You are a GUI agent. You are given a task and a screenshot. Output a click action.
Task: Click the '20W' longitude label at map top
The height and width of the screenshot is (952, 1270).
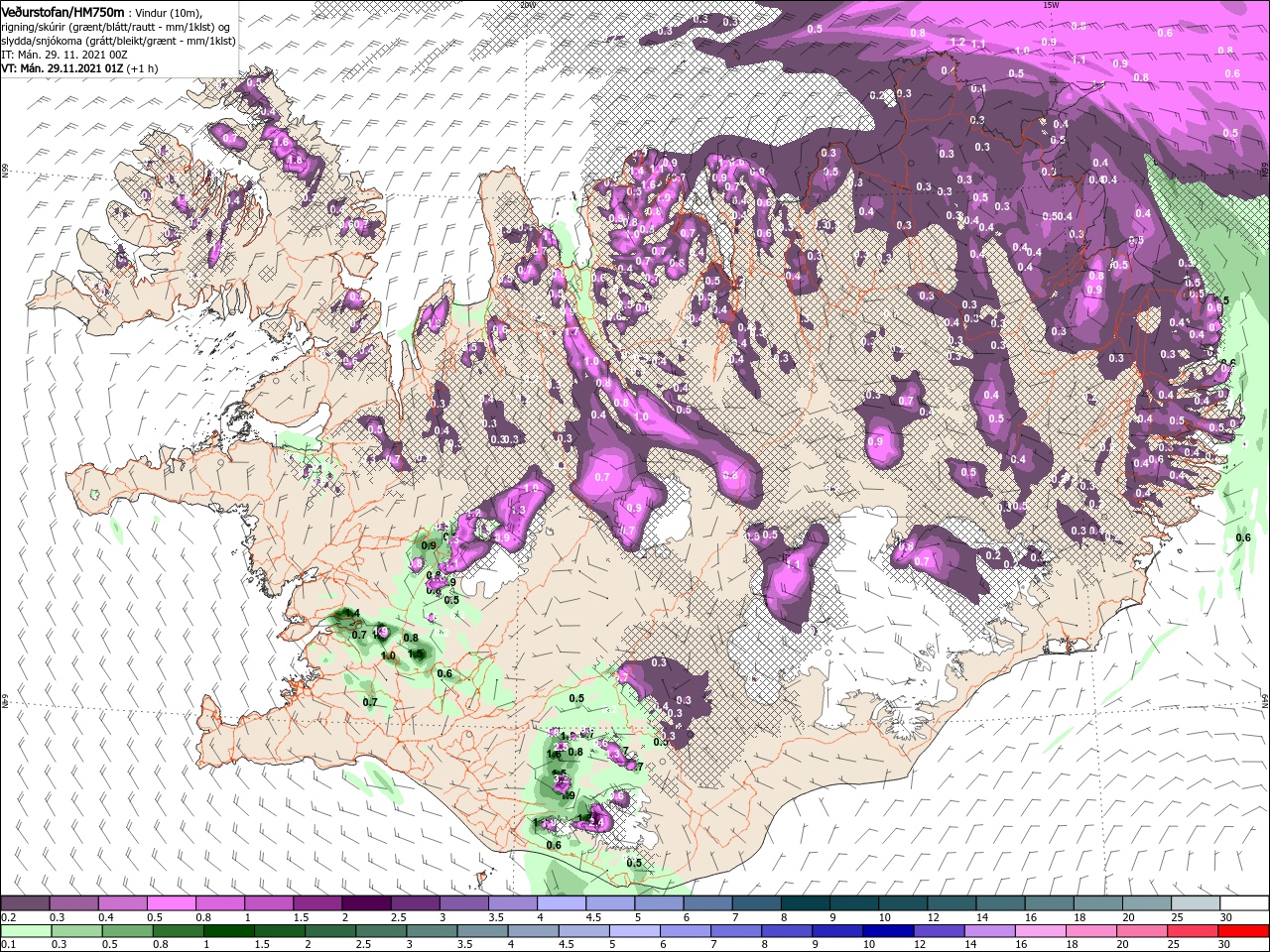tap(526, 4)
